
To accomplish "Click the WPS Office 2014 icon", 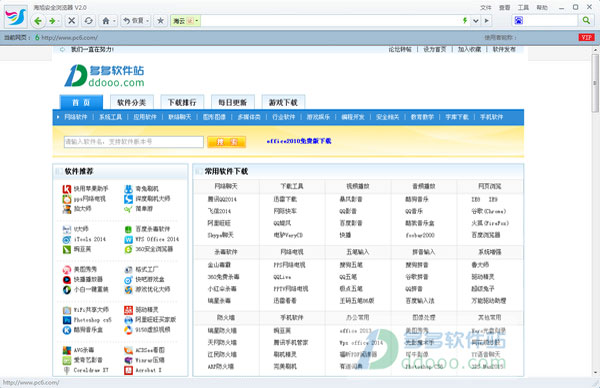I will click(129, 240).
